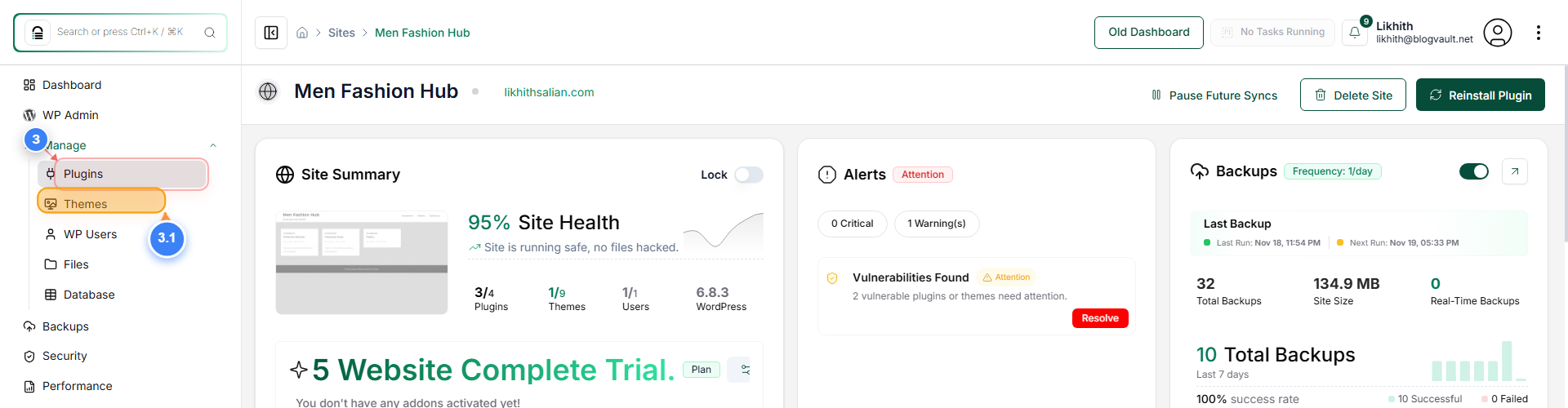Open the three-dot more options menu
The width and height of the screenshot is (1568, 408).
pyautogui.click(x=1539, y=33)
